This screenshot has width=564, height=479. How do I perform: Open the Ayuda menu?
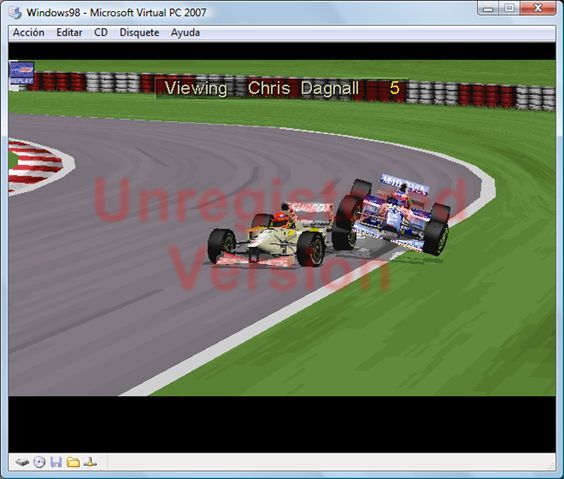pos(185,33)
